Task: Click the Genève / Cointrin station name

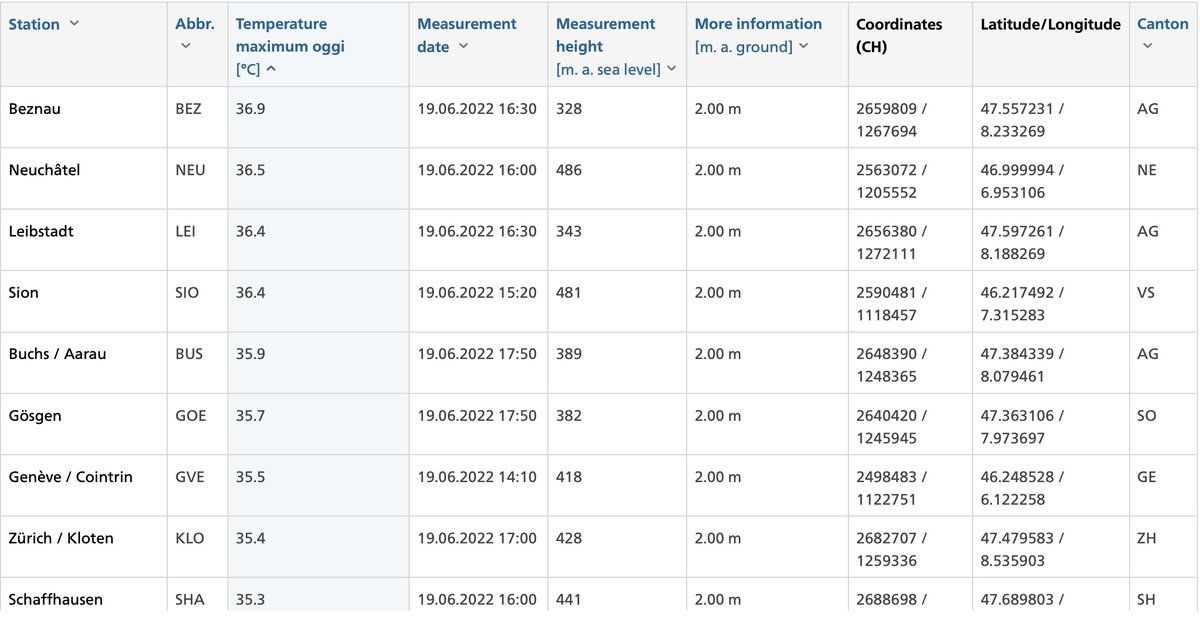Action: click(71, 477)
